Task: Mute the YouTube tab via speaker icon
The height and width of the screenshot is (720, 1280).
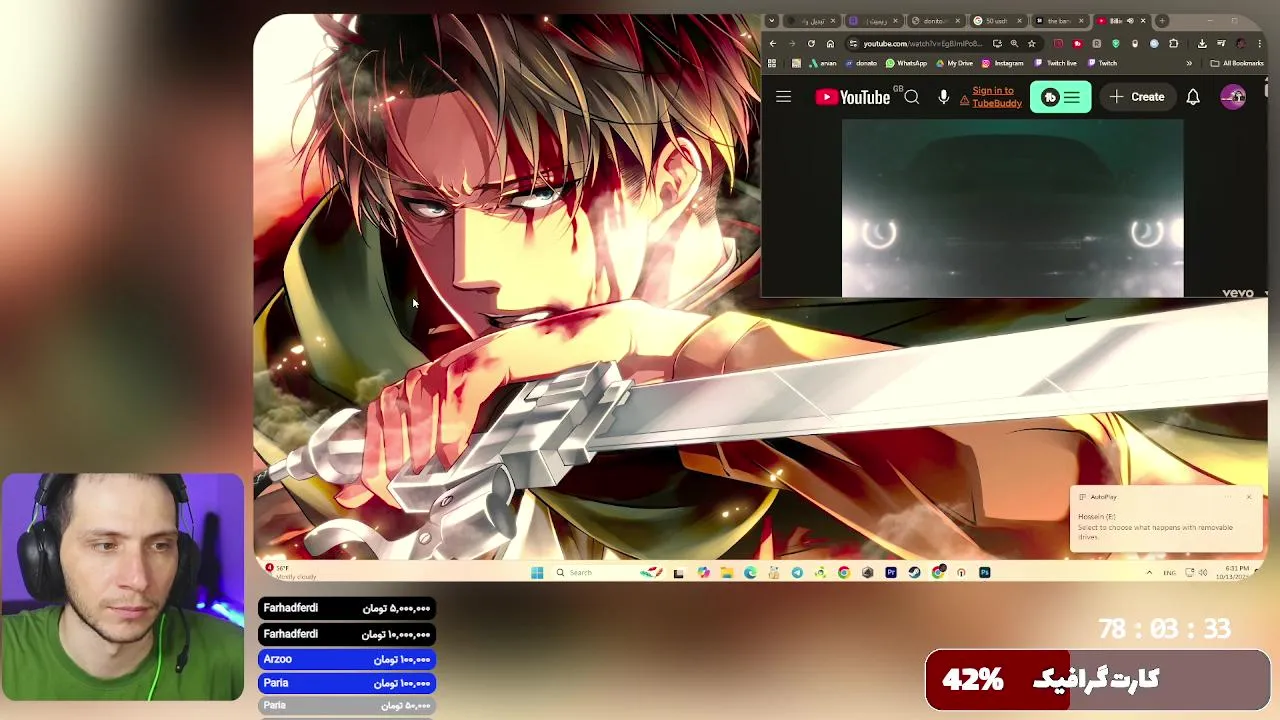Action: pyautogui.click(x=1130, y=21)
